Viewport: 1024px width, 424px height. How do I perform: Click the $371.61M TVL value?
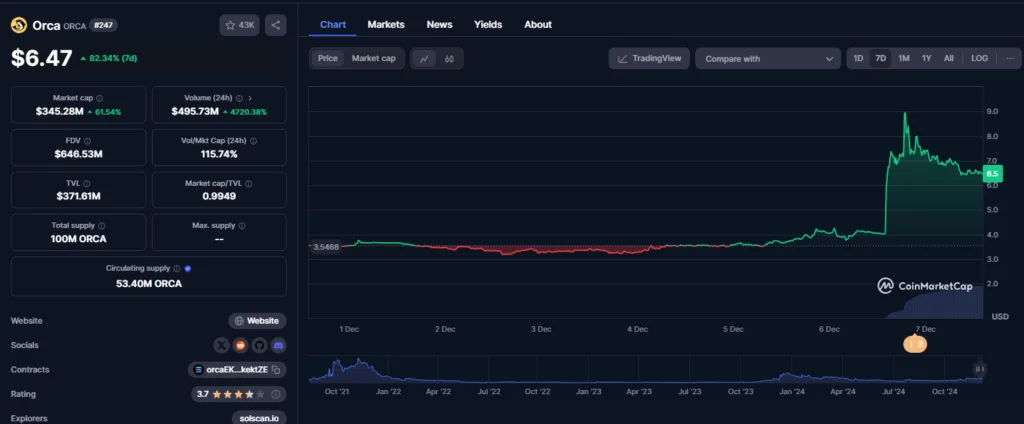[78, 196]
